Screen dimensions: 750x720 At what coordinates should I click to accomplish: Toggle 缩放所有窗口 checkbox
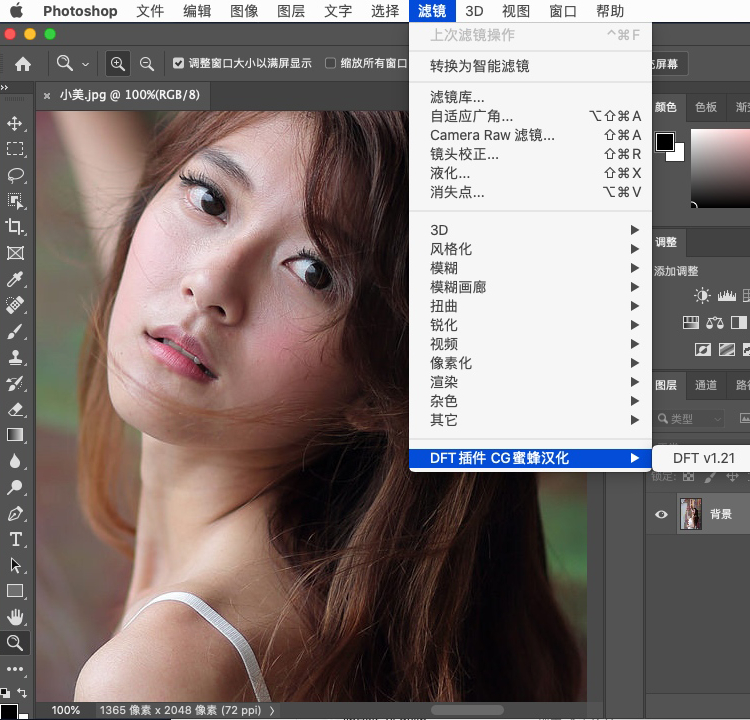[330, 63]
